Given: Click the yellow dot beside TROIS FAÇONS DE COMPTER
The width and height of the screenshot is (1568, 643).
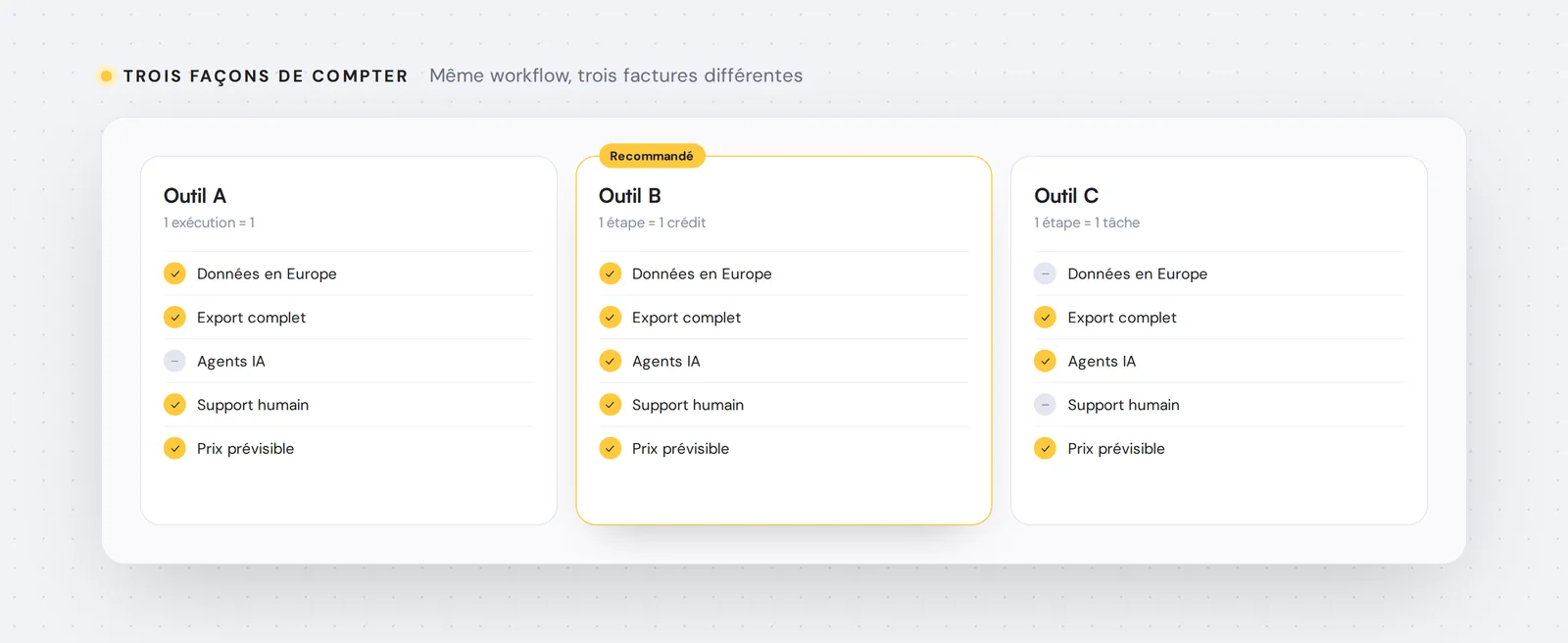Looking at the screenshot, I should 107,75.
